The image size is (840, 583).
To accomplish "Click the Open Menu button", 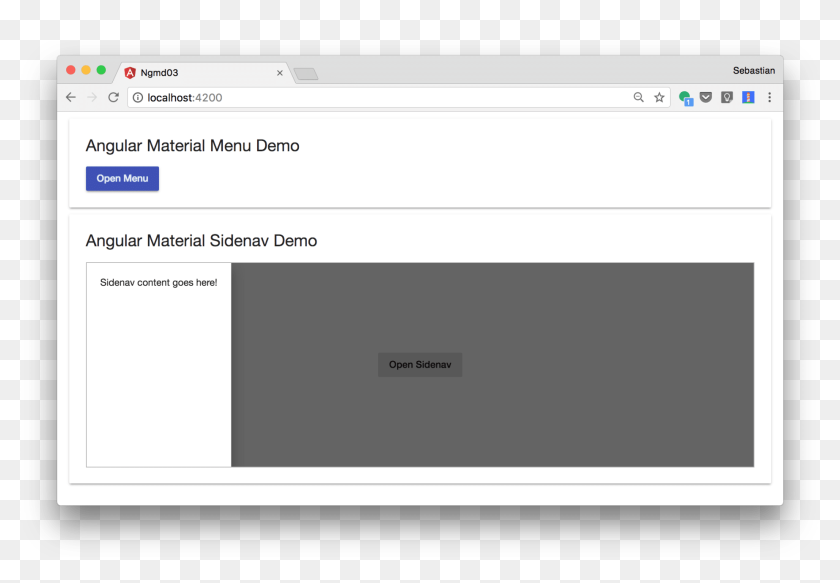I will click(122, 178).
